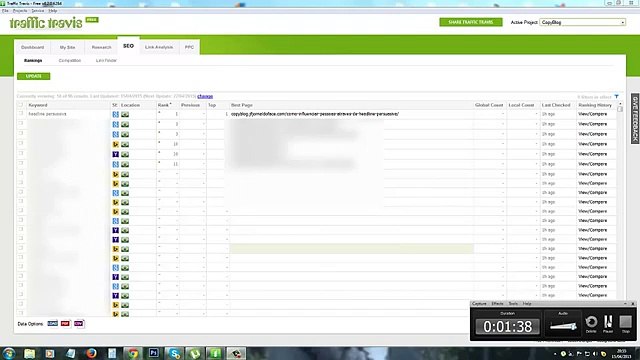Viewport: 640px width, 360px height.
Task: Open View/Compare for headline persuasiva row
Action: 593,114
